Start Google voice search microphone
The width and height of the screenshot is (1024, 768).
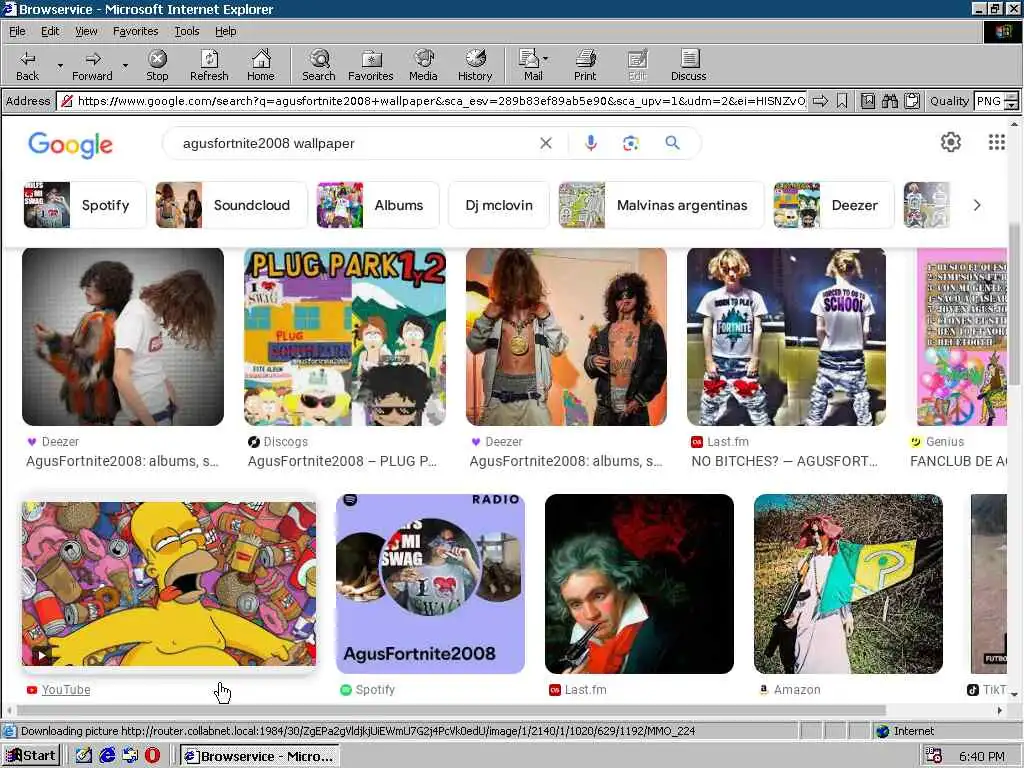coord(590,143)
